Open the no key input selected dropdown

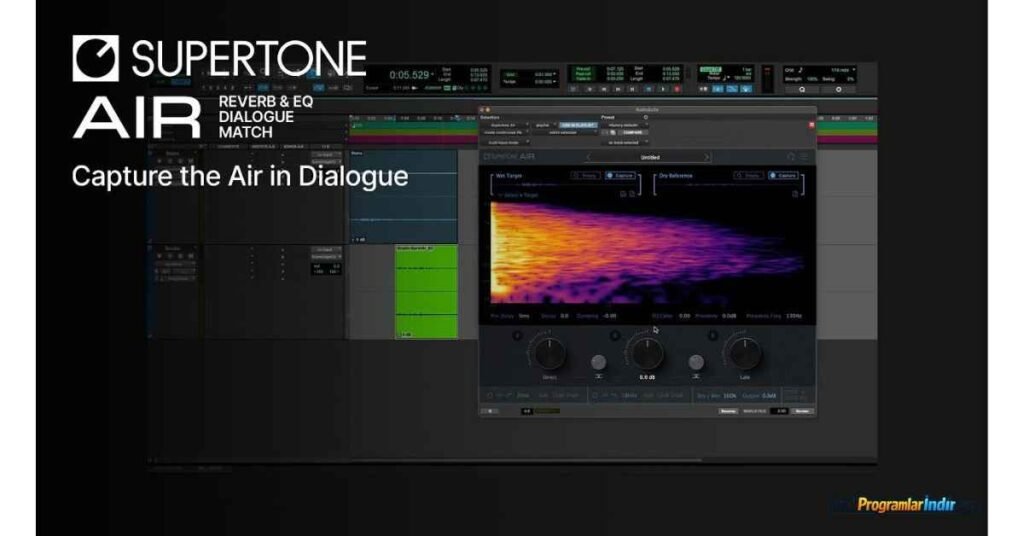click(x=626, y=142)
